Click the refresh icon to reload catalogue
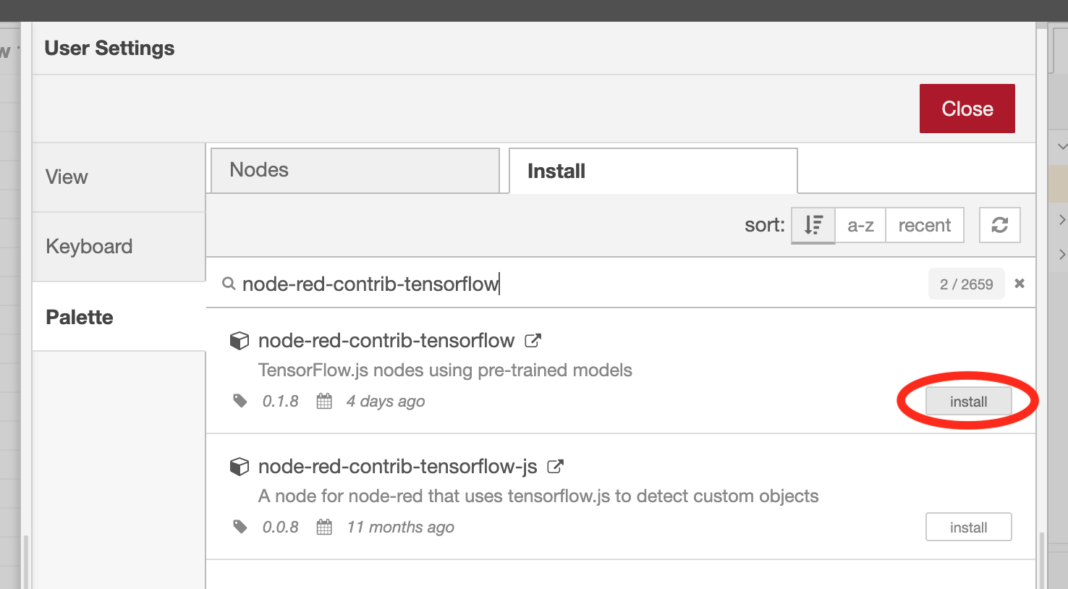This screenshot has height=589, width=1068. point(999,225)
